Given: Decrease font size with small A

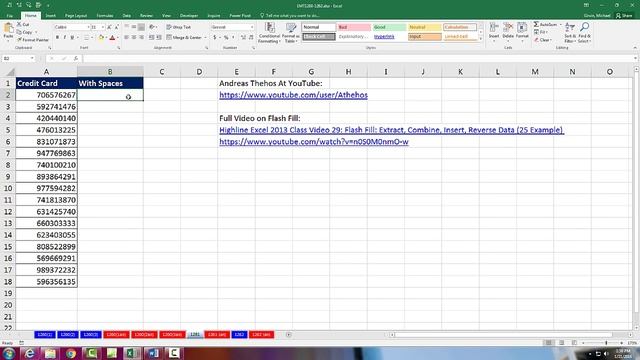Looking at the screenshot, I should 116,27.
